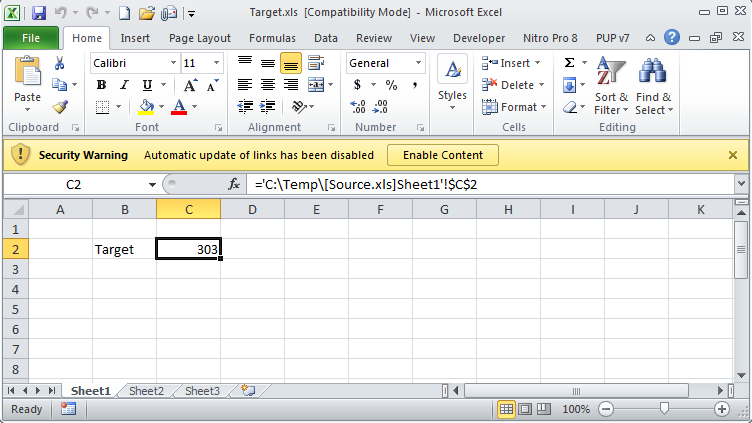Insert AutoSum with the sigma icon
The height and width of the screenshot is (423, 752).
click(x=569, y=63)
